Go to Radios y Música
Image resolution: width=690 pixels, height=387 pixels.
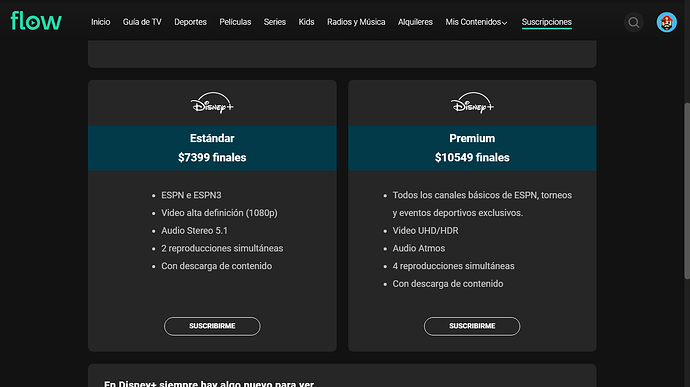click(356, 22)
